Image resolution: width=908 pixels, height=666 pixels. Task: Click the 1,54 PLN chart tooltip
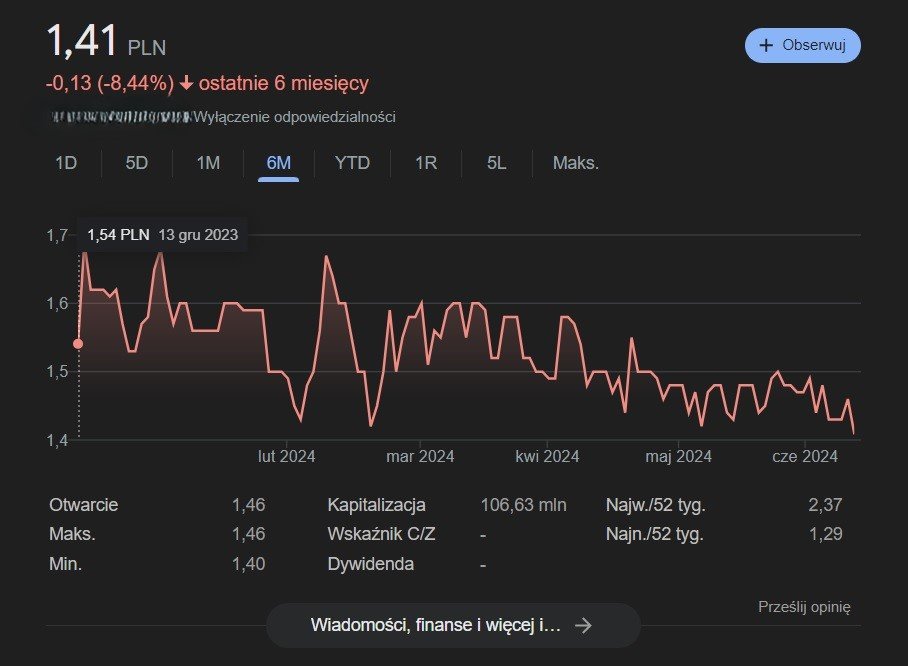[x=163, y=235]
